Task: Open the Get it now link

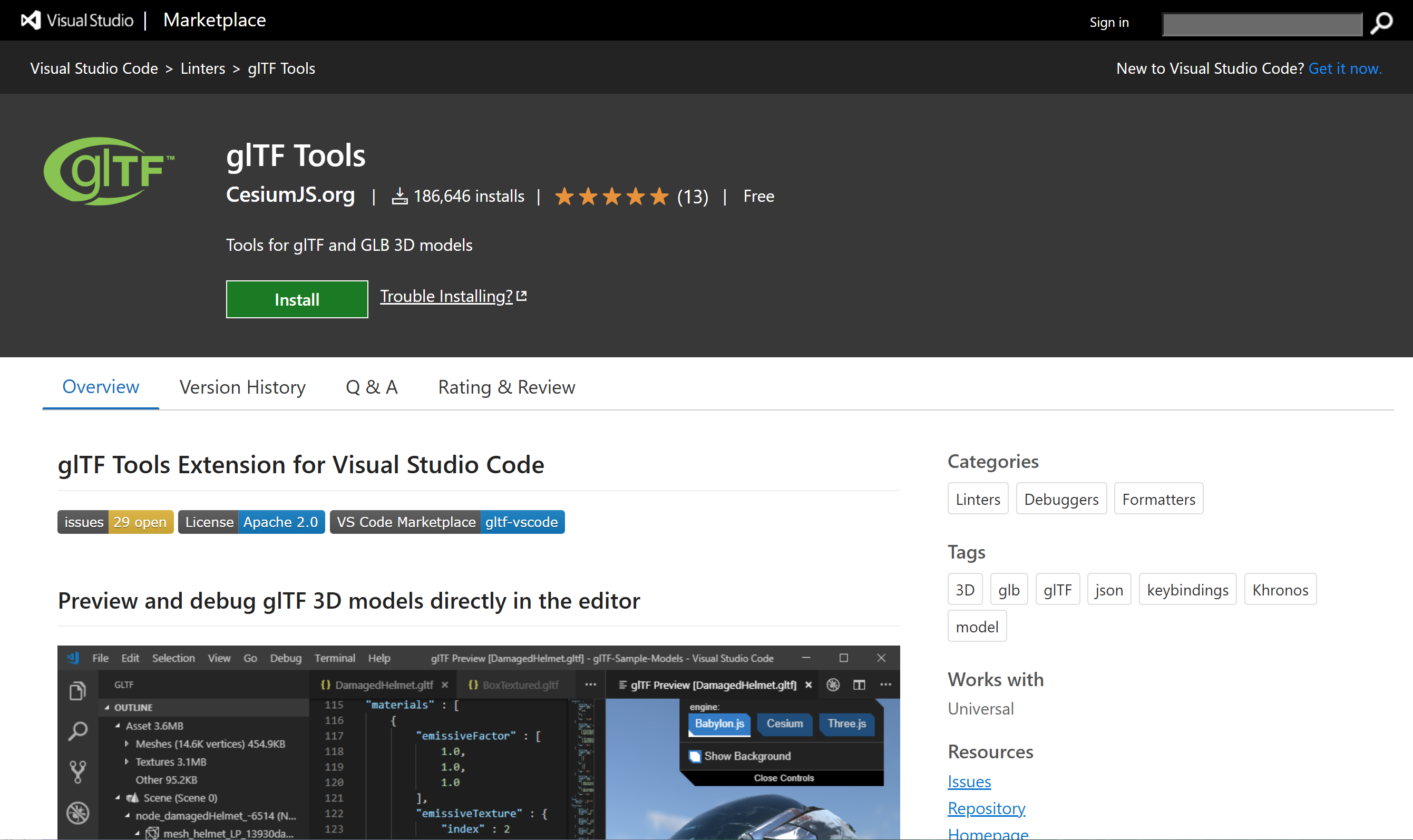Action: pos(1344,69)
